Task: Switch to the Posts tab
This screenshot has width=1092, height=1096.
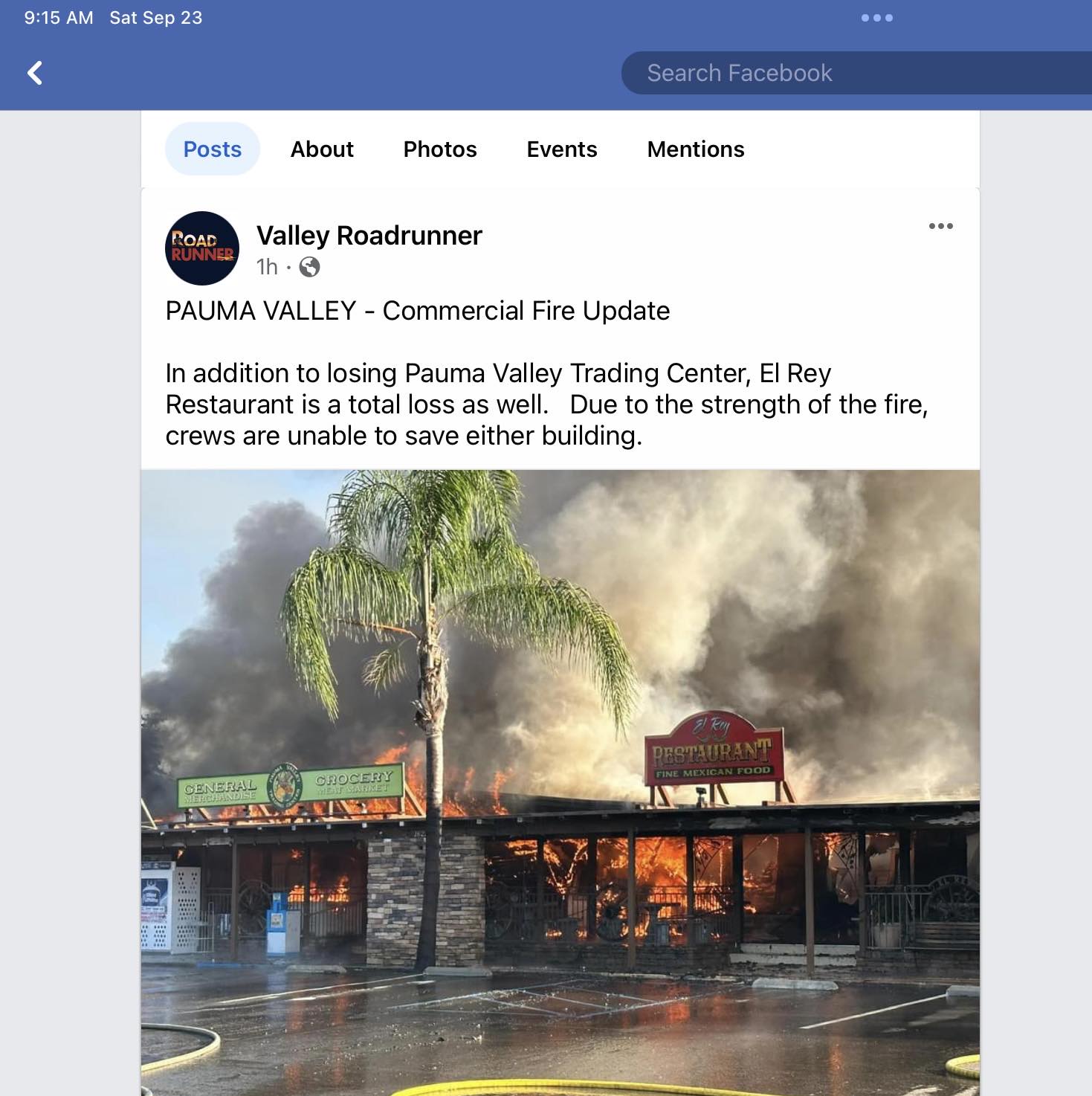Action: click(213, 149)
